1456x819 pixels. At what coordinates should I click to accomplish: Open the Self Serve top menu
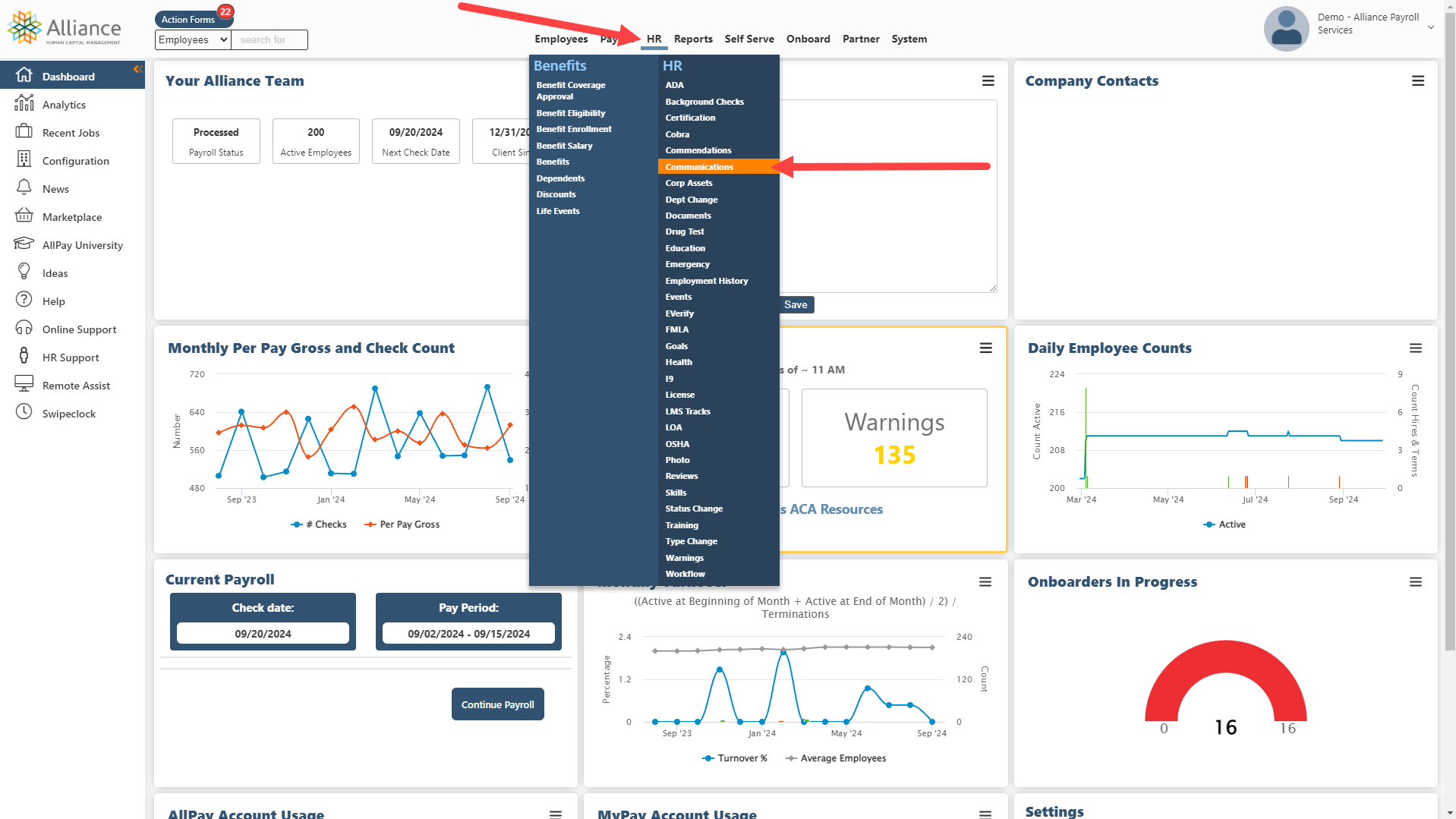tap(749, 39)
